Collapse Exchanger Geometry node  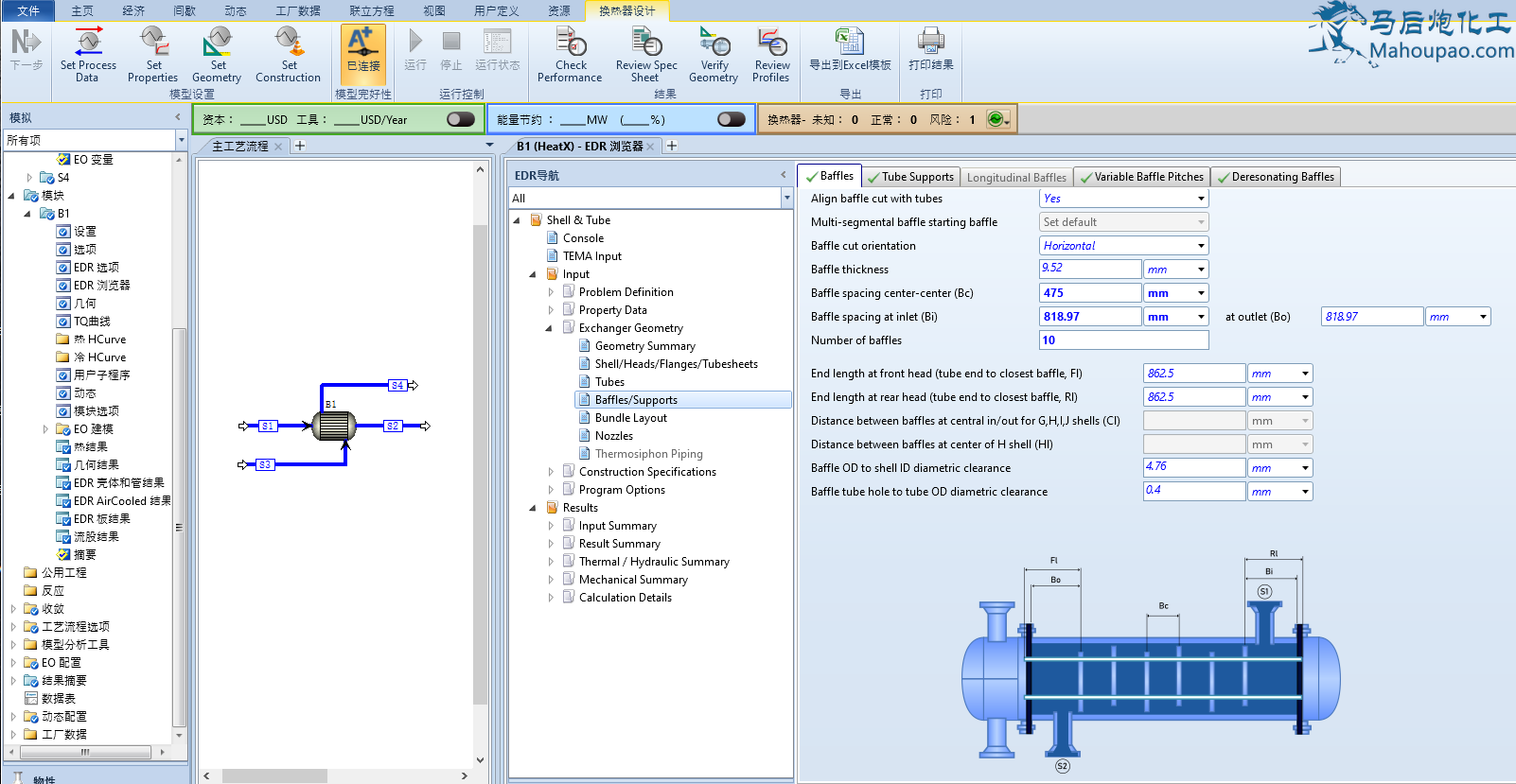[x=549, y=328]
